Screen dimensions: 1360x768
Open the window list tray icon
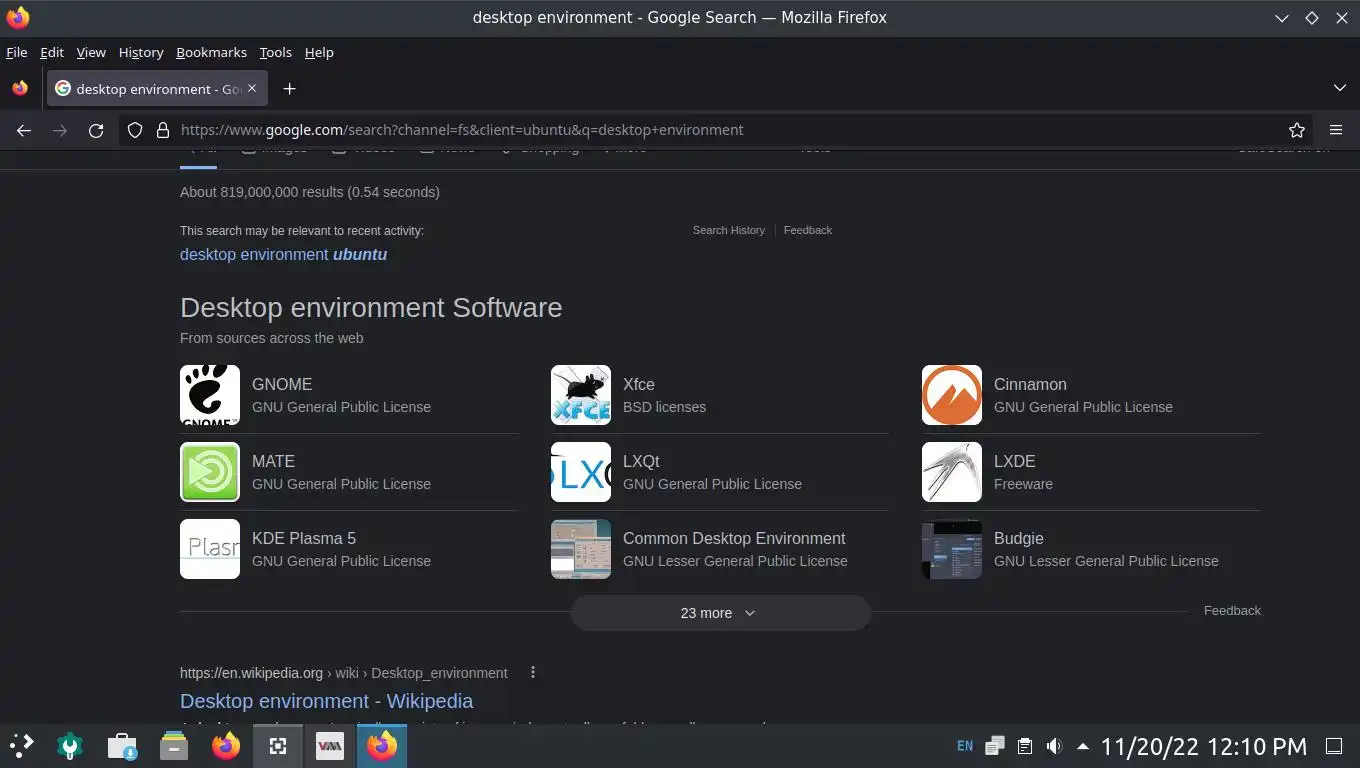click(995, 746)
